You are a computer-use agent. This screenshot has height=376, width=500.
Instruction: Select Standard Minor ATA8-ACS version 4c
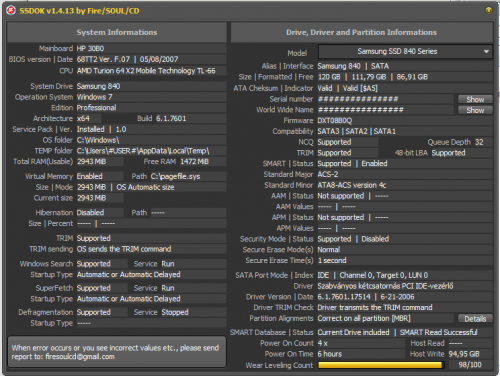tap(352, 185)
